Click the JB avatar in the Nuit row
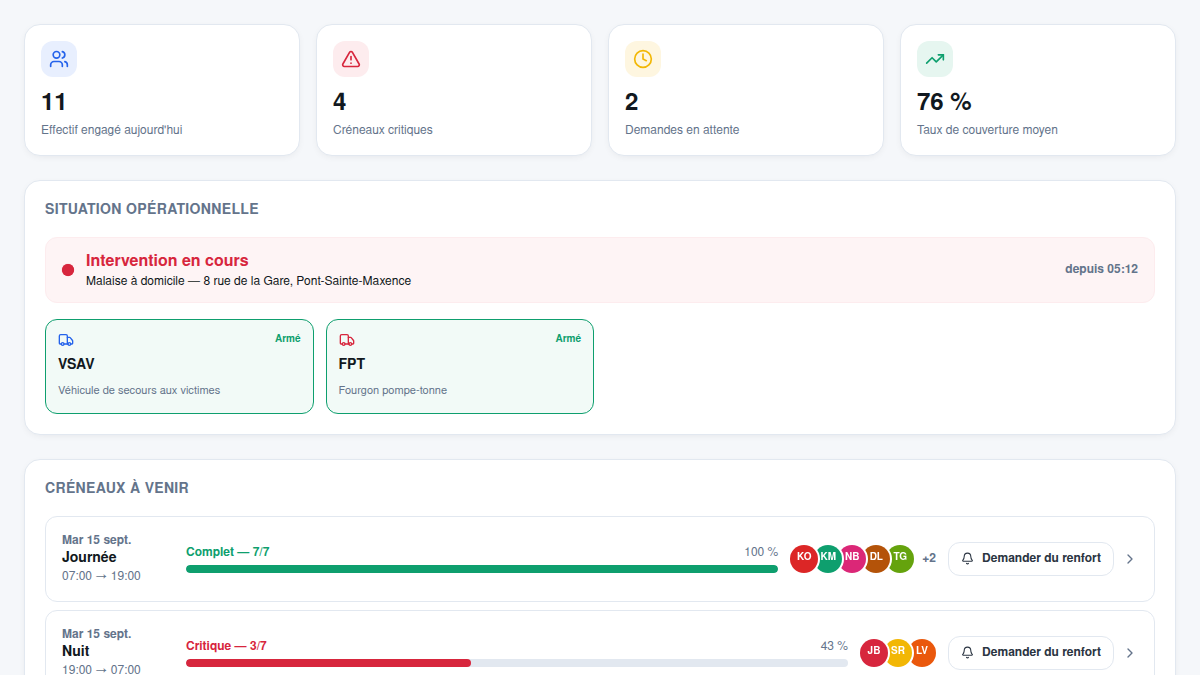The image size is (1200, 675). tap(874, 652)
